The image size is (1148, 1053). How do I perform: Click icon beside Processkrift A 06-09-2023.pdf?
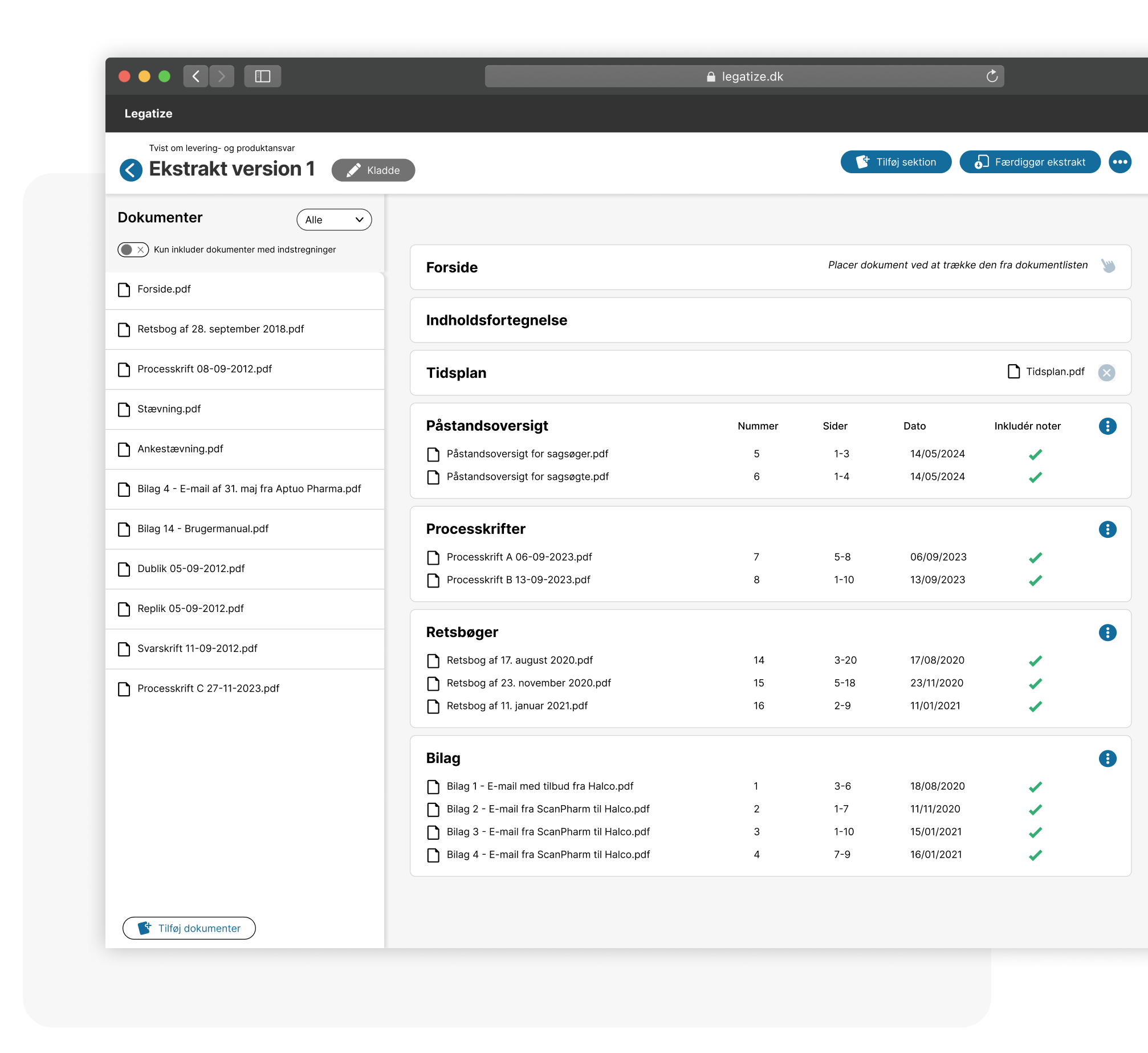[x=433, y=558]
